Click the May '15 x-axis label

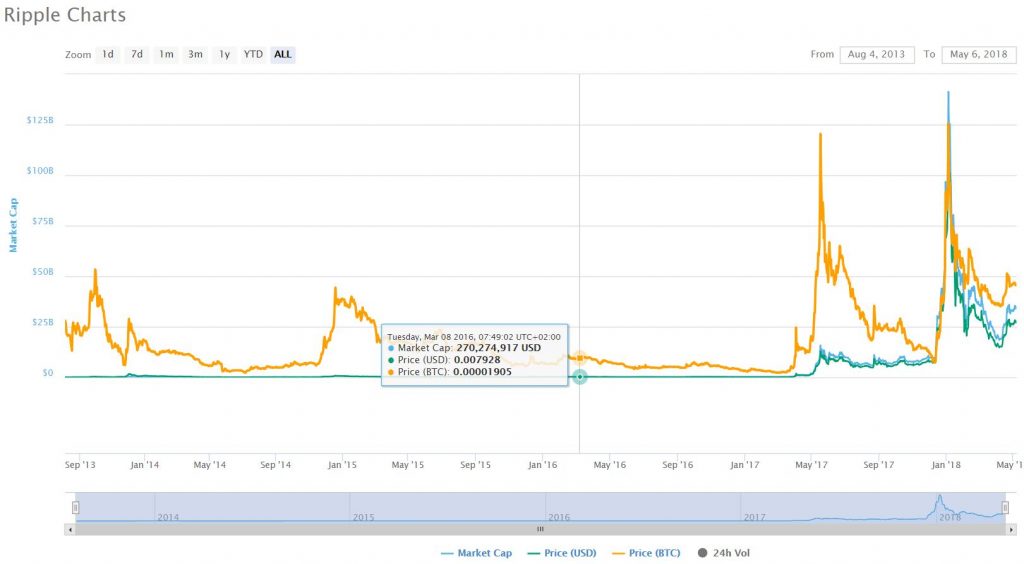pyautogui.click(x=408, y=465)
